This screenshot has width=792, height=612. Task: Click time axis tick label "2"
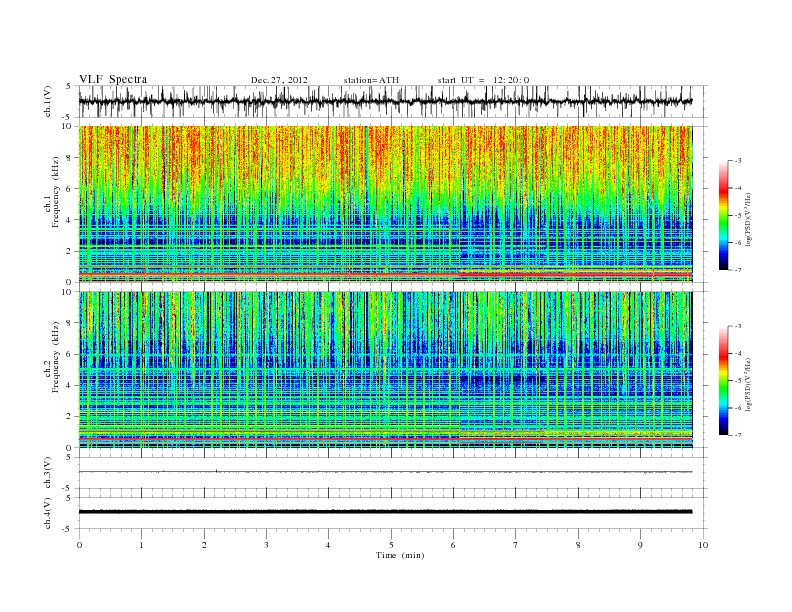tap(204, 545)
